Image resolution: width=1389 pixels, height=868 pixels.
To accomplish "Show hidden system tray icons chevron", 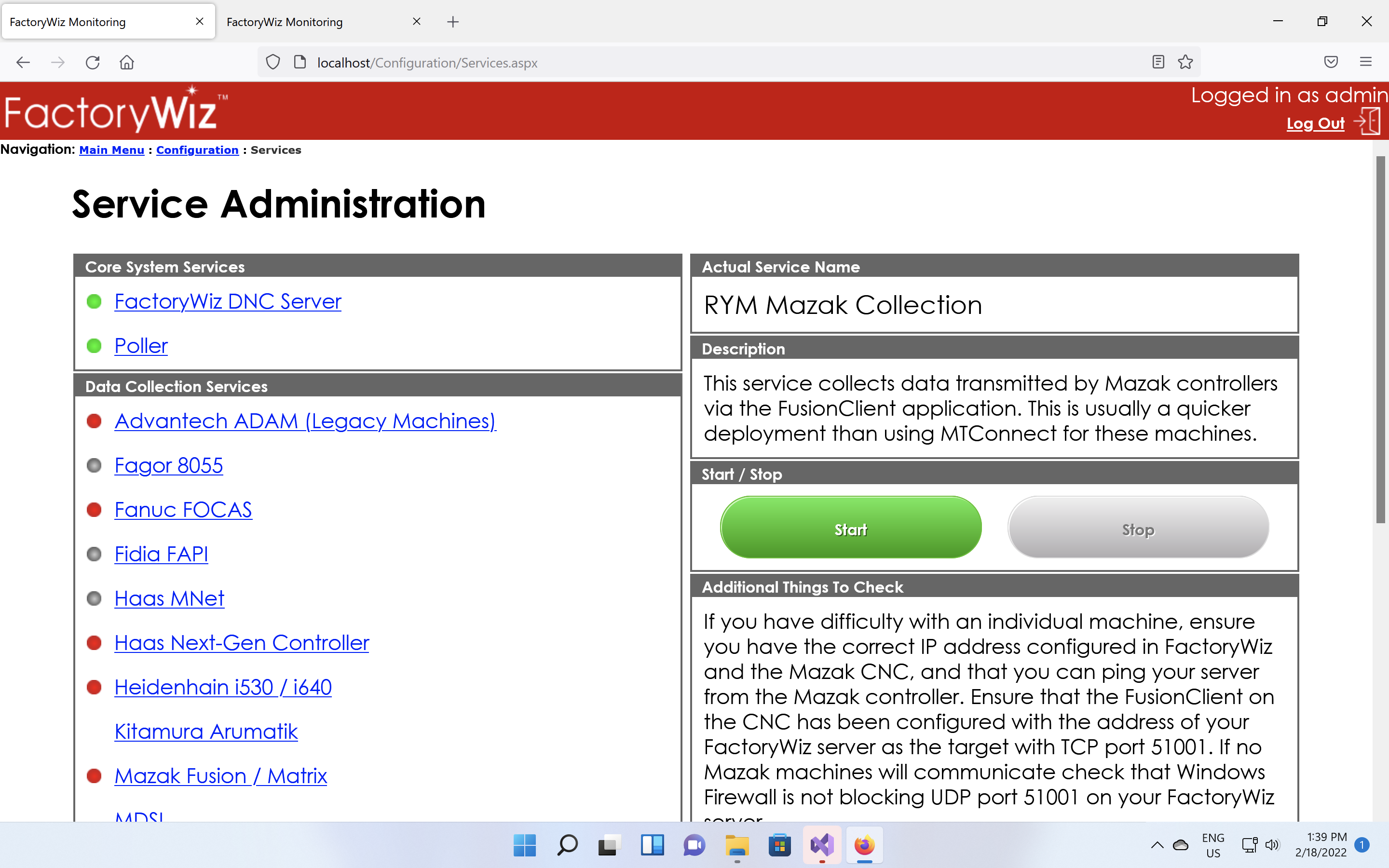I will (x=1157, y=845).
